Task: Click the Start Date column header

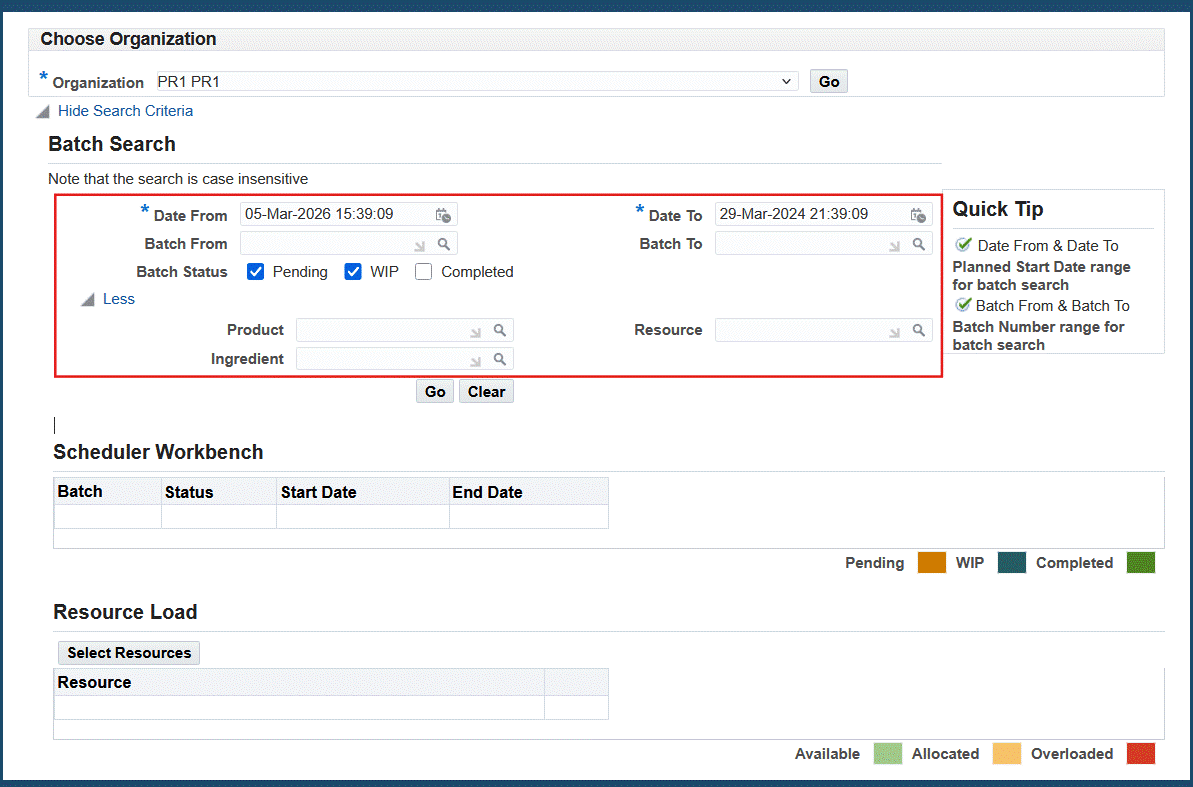Action: [363, 492]
